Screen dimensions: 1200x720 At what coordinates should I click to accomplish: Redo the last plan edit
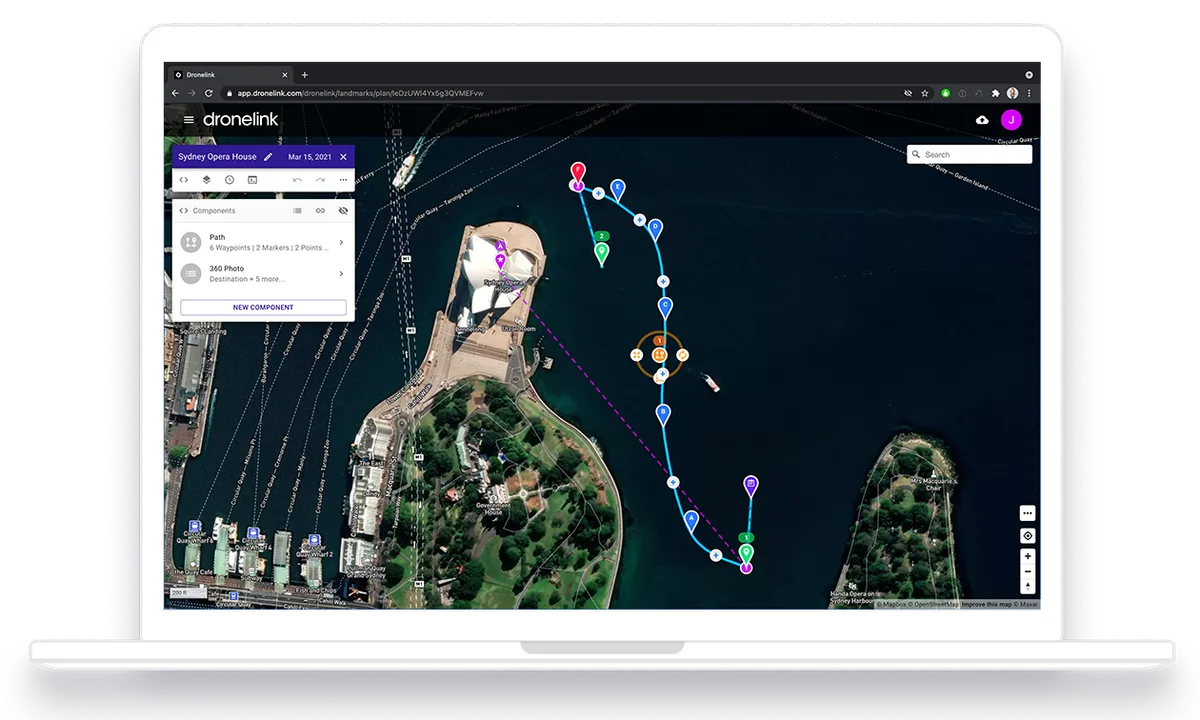coord(320,180)
